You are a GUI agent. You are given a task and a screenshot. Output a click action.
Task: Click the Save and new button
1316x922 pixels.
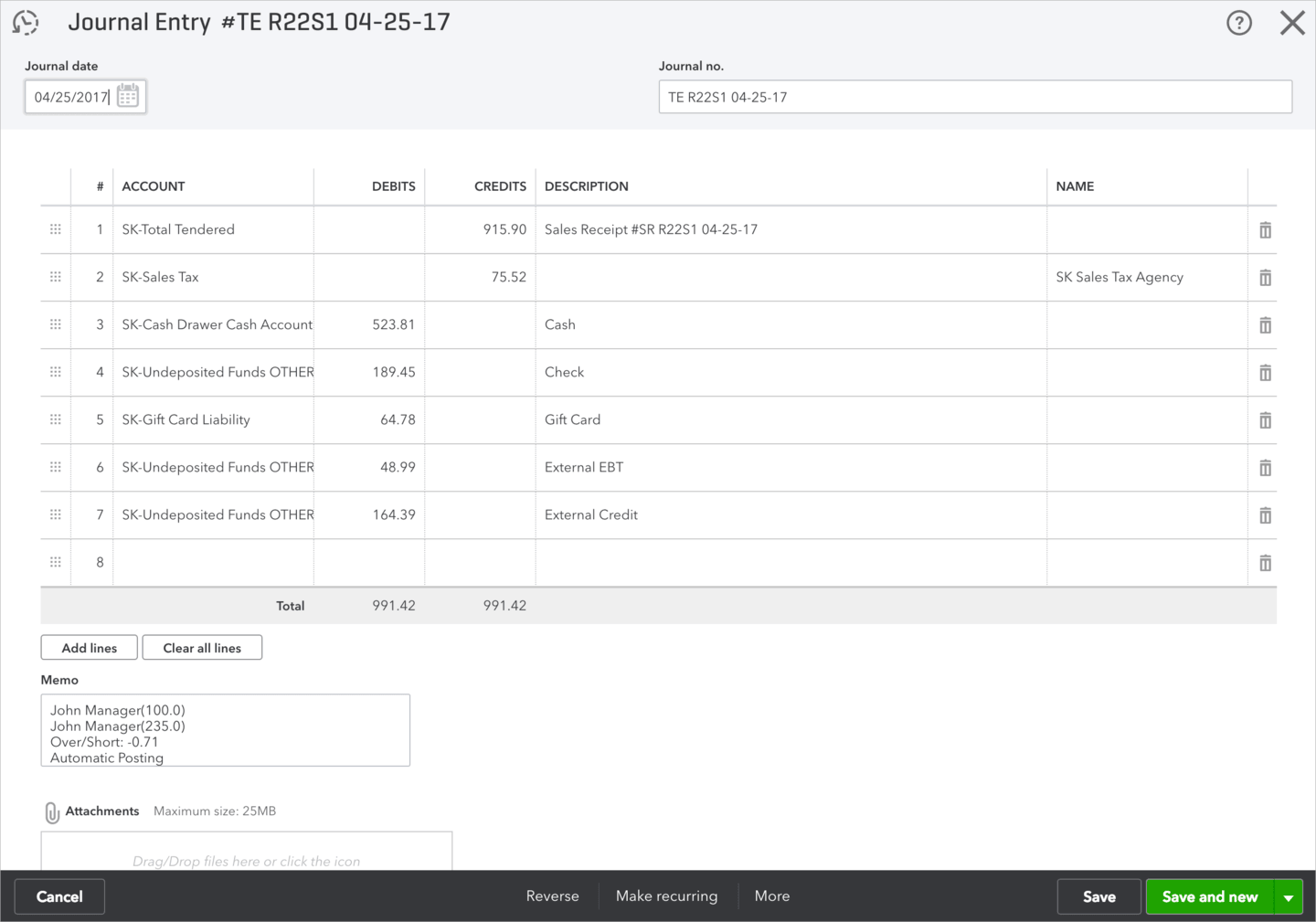pyautogui.click(x=1210, y=897)
